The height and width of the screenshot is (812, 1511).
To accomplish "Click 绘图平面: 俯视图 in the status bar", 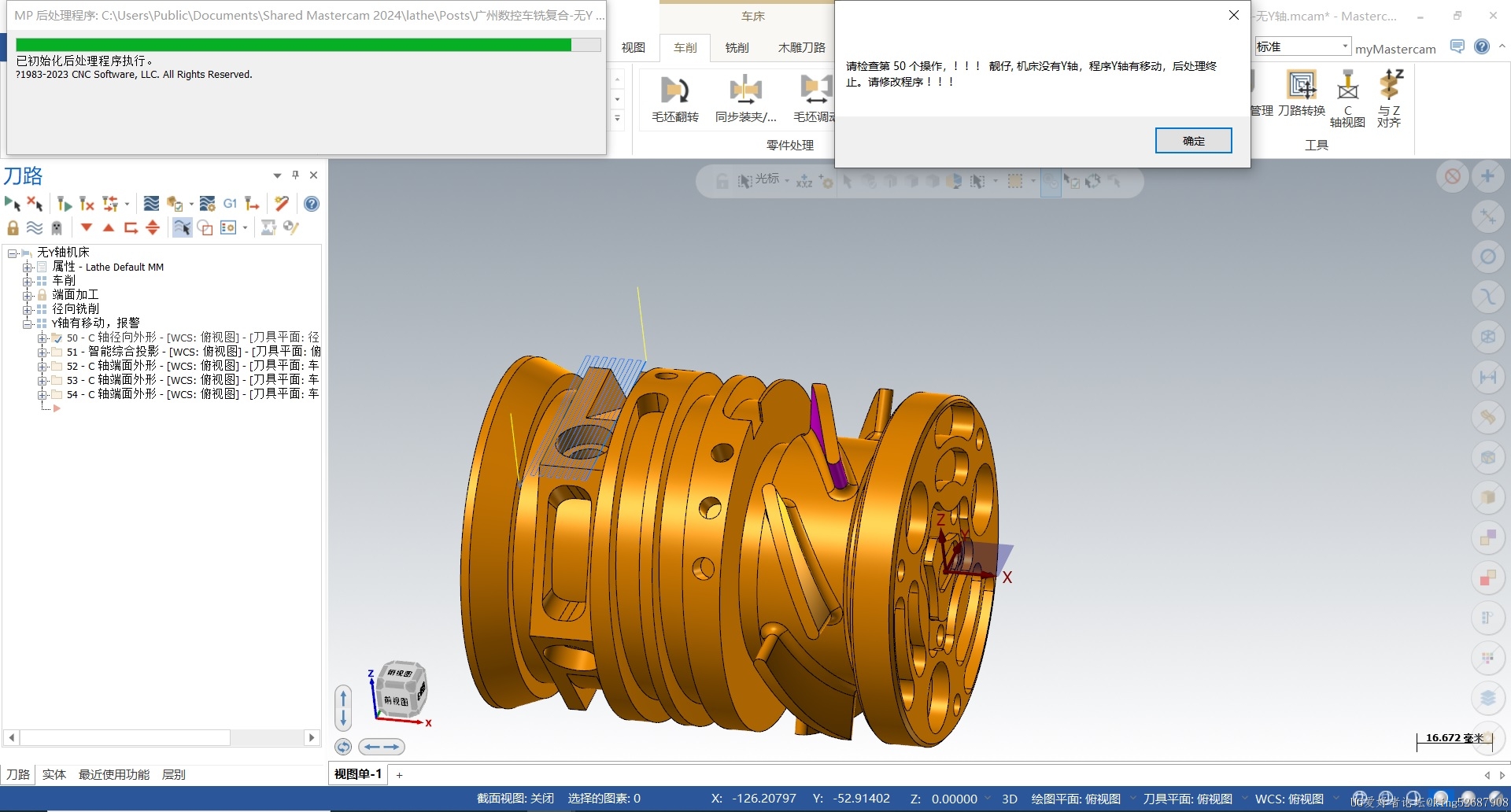I will [x=1076, y=799].
